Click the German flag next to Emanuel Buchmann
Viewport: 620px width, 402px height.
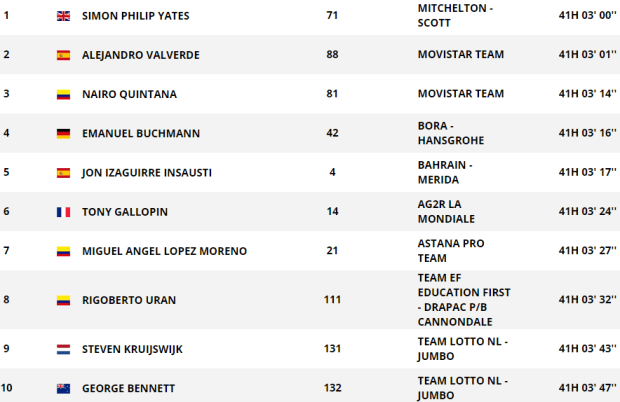[x=64, y=133]
